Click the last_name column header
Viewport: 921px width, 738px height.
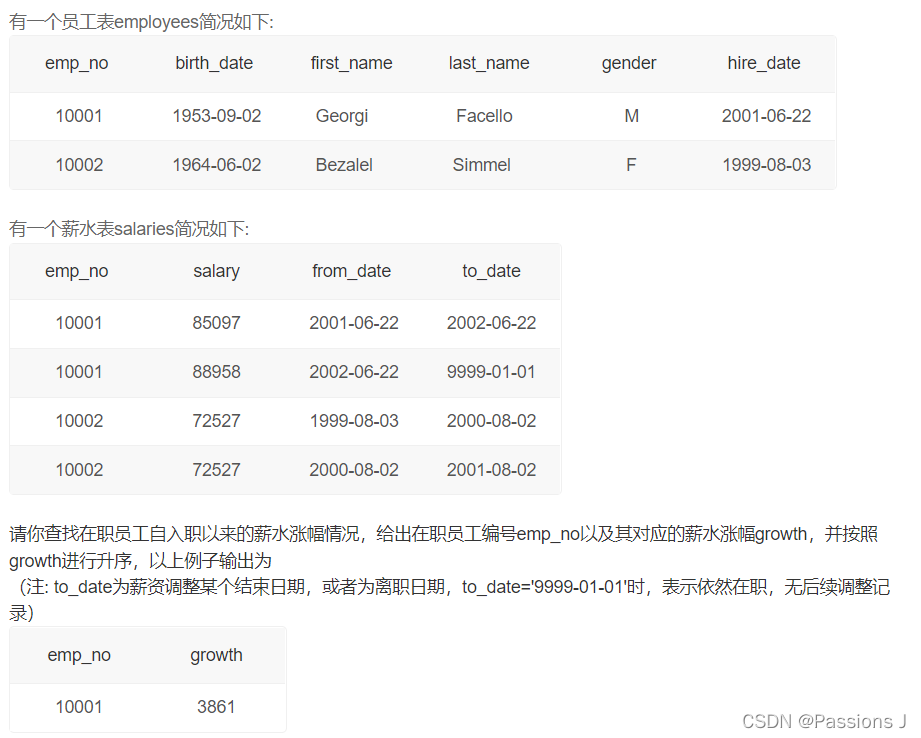489,63
